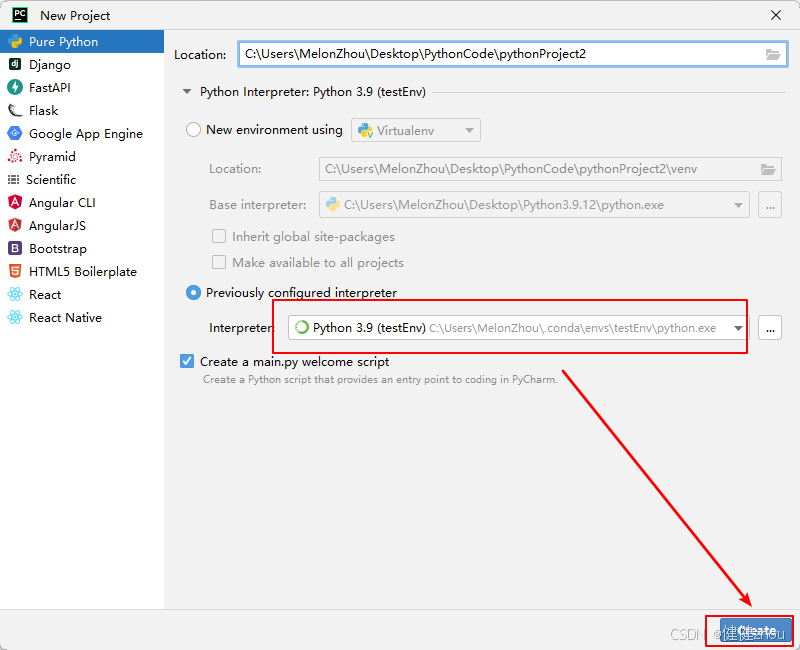The image size is (800, 650).
Task: Click the Flask horn icon
Action: point(15,110)
